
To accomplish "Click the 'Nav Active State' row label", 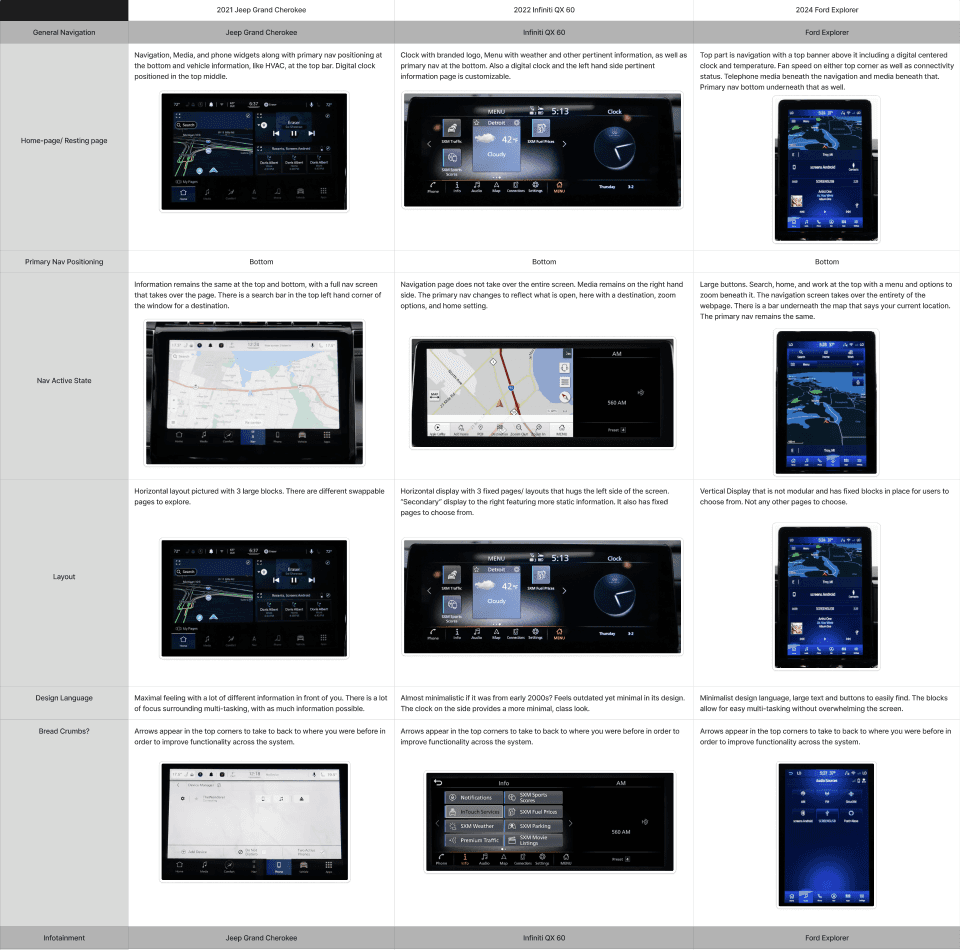I will point(64,380).
